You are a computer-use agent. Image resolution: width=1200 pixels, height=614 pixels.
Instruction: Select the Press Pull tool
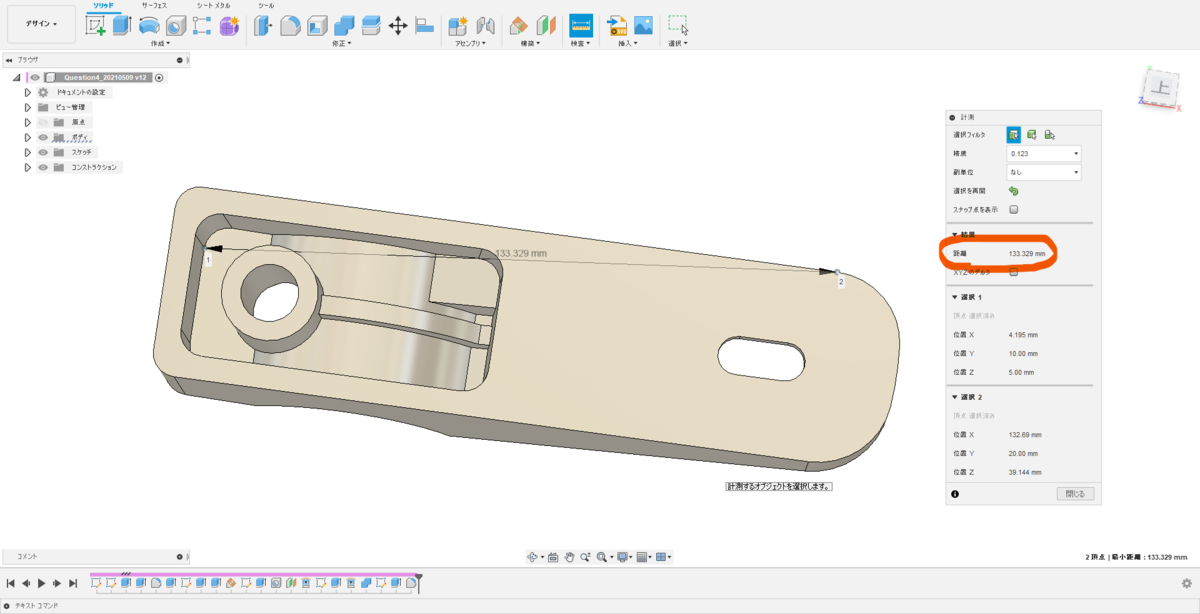[263, 26]
